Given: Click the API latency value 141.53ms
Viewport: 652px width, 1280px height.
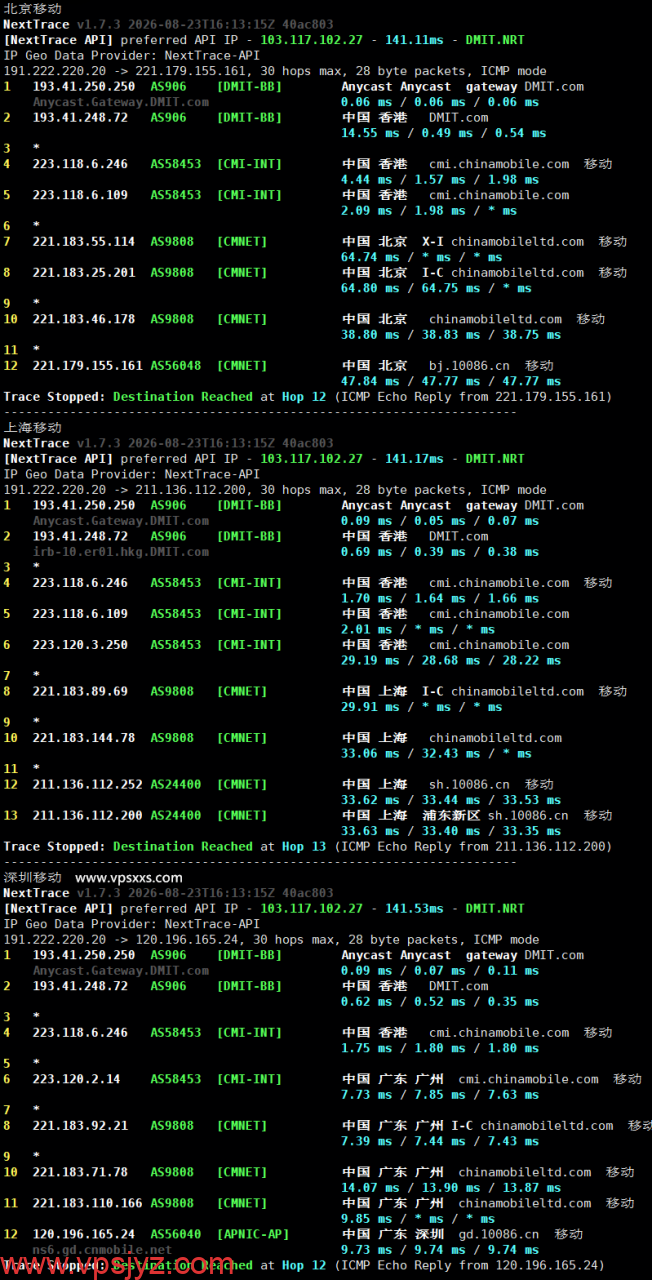Looking at the screenshot, I should 414,909.
